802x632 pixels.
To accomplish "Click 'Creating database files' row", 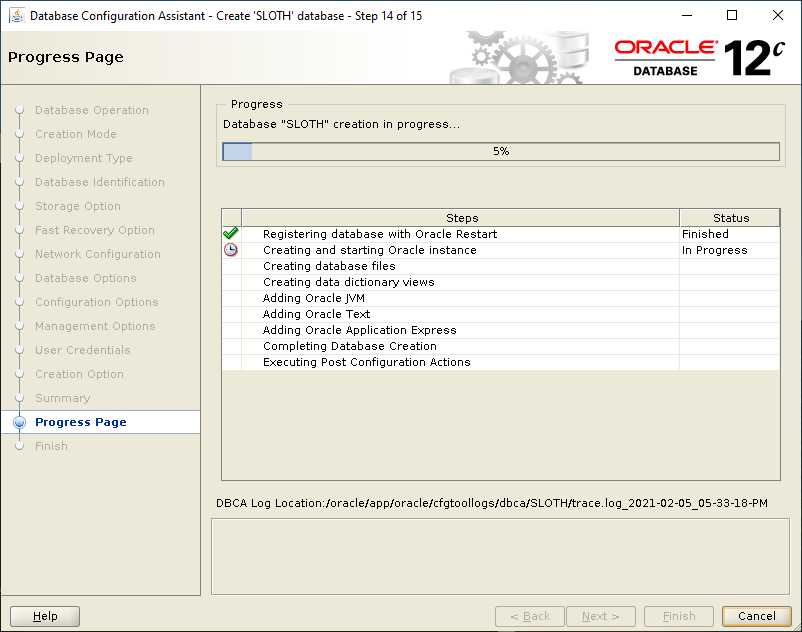I will coord(501,266).
